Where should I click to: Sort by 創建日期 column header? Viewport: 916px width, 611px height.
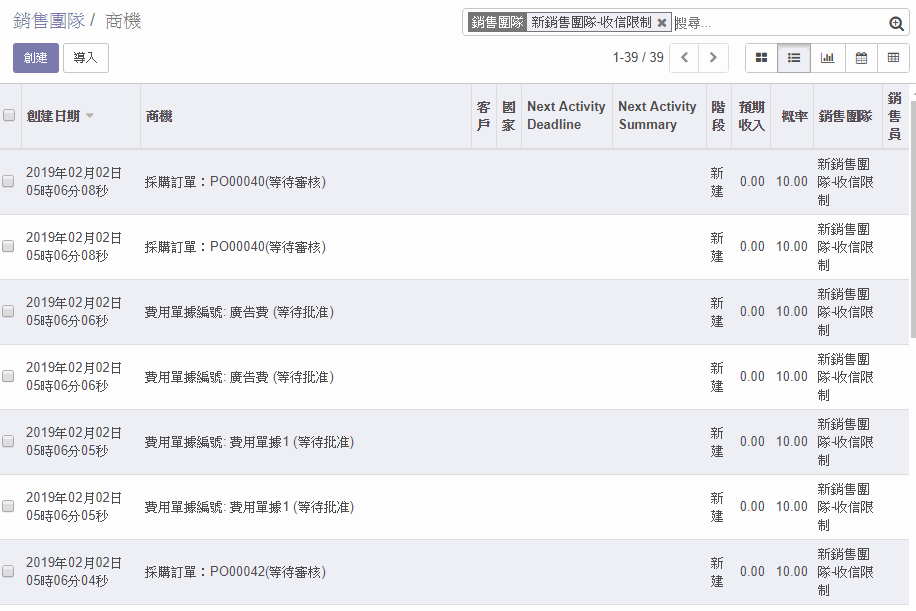click(x=54, y=116)
